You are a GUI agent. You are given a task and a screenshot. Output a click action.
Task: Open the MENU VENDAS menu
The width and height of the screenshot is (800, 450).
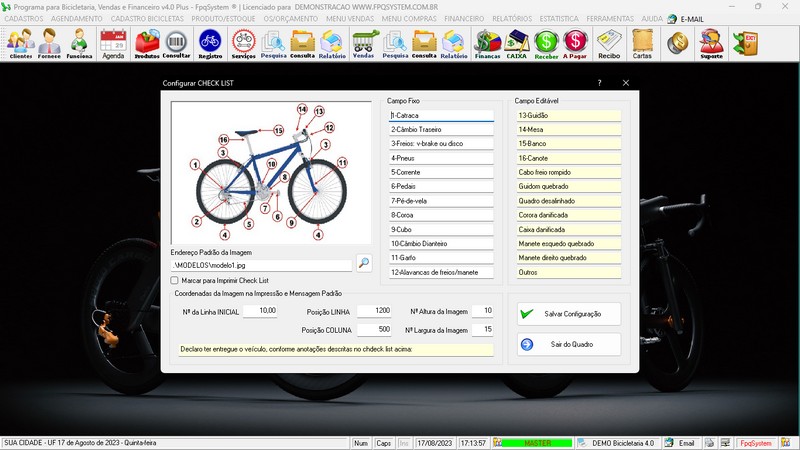pos(350,18)
